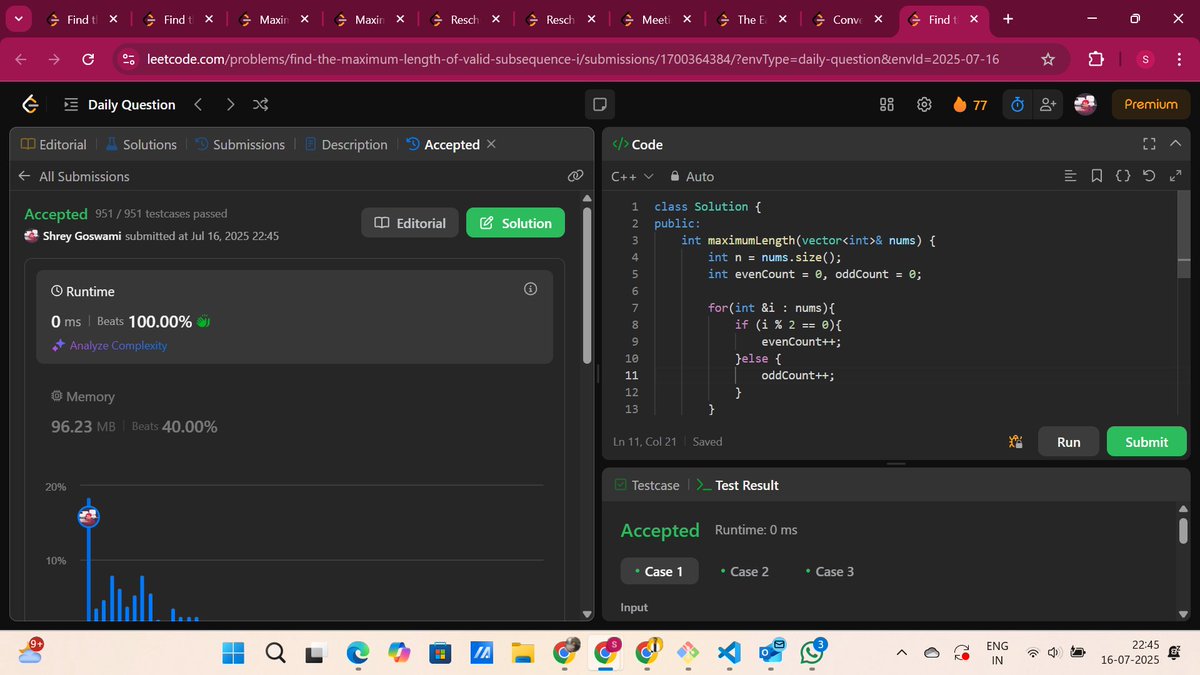
Task: Invite a collaborator icon
Action: click(1048, 104)
